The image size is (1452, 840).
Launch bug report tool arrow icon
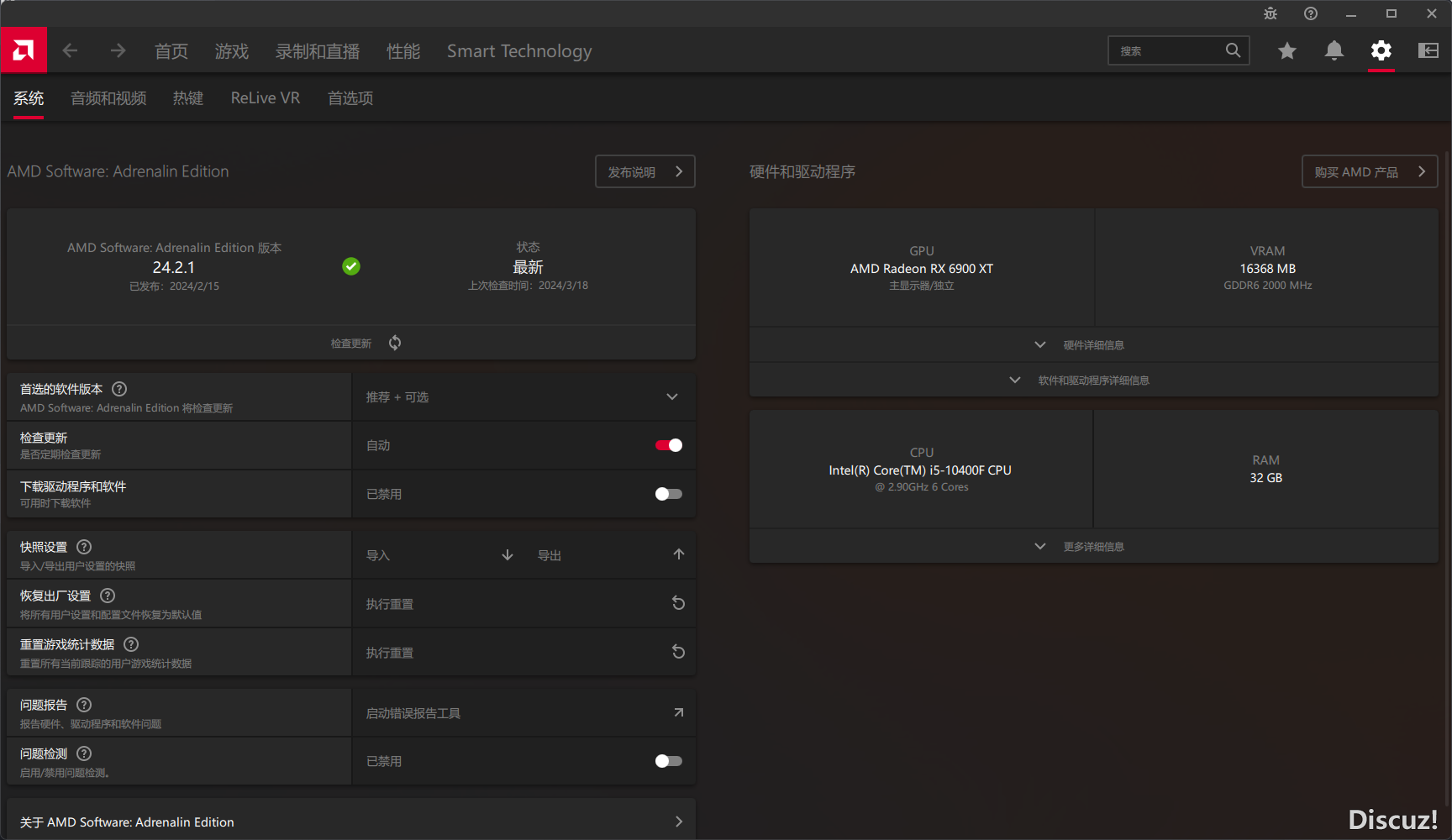coord(679,712)
